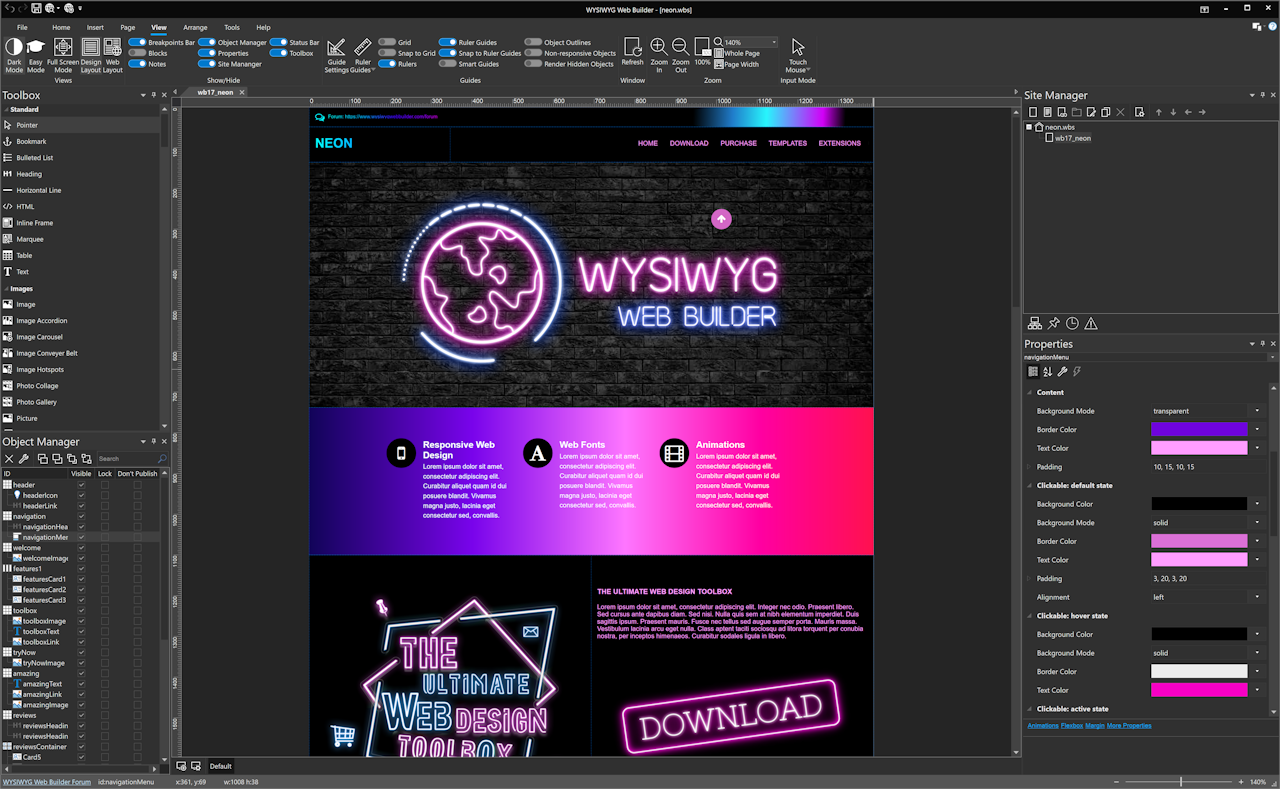Open the Background Mode transparent dropdown

pos(1257,410)
